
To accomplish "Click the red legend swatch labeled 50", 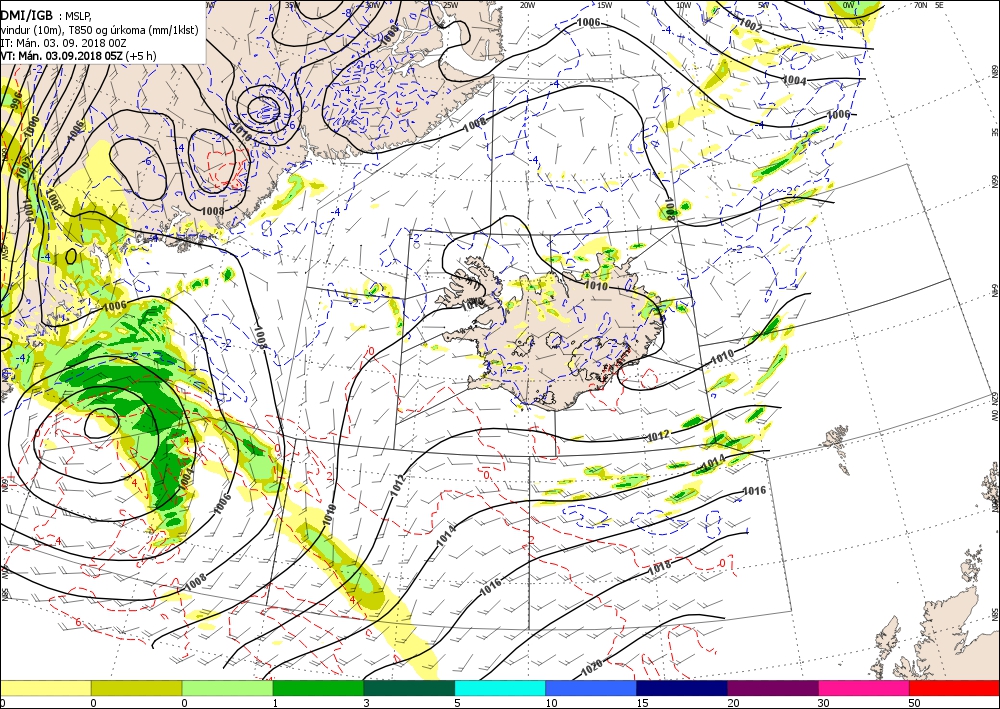I will tap(954, 688).
